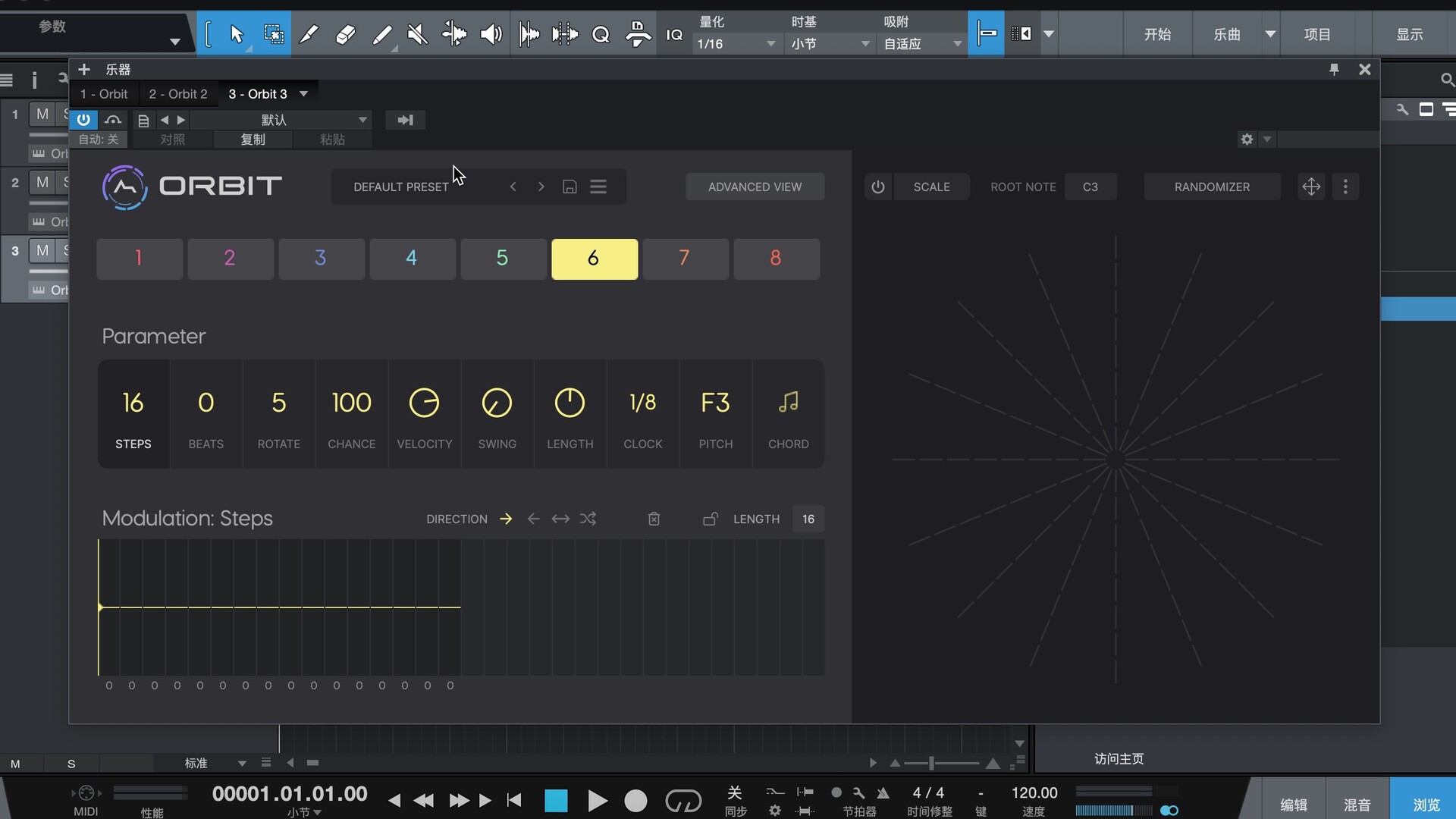Open the 显示 menu
The image size is (1456, 819).
[1410, 34]
